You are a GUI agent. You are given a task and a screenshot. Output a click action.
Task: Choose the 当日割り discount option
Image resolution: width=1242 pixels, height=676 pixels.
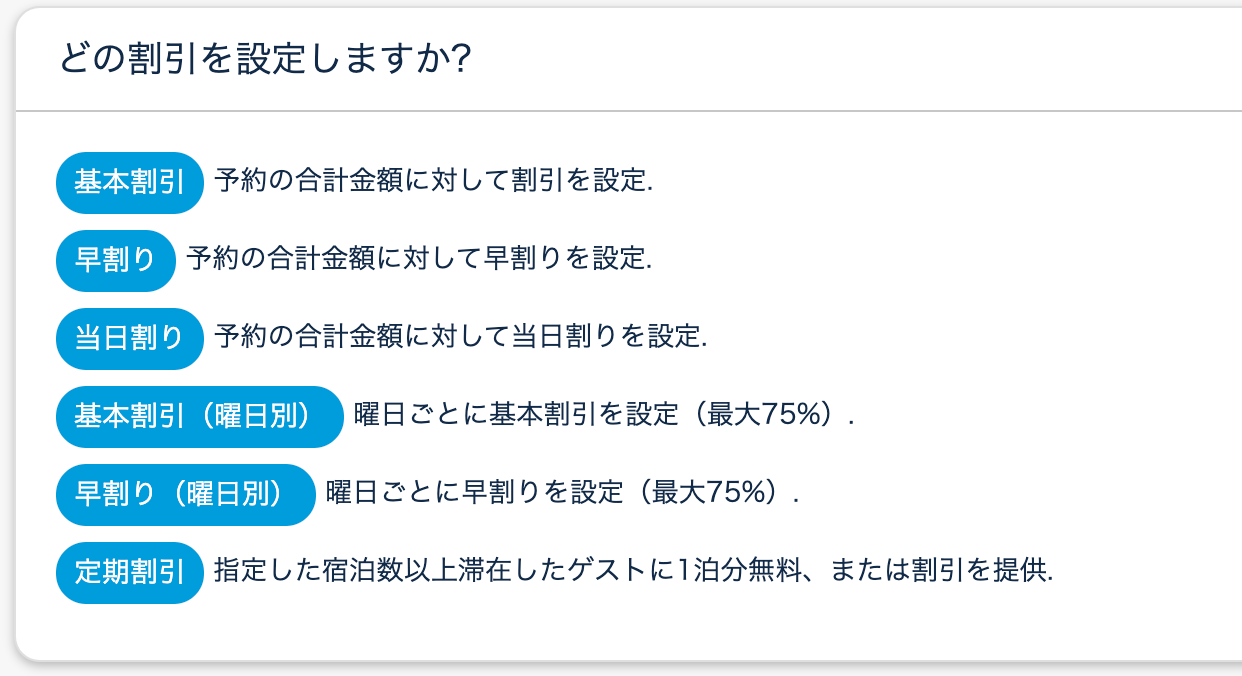pyautogui.click(x=130, y=339)
